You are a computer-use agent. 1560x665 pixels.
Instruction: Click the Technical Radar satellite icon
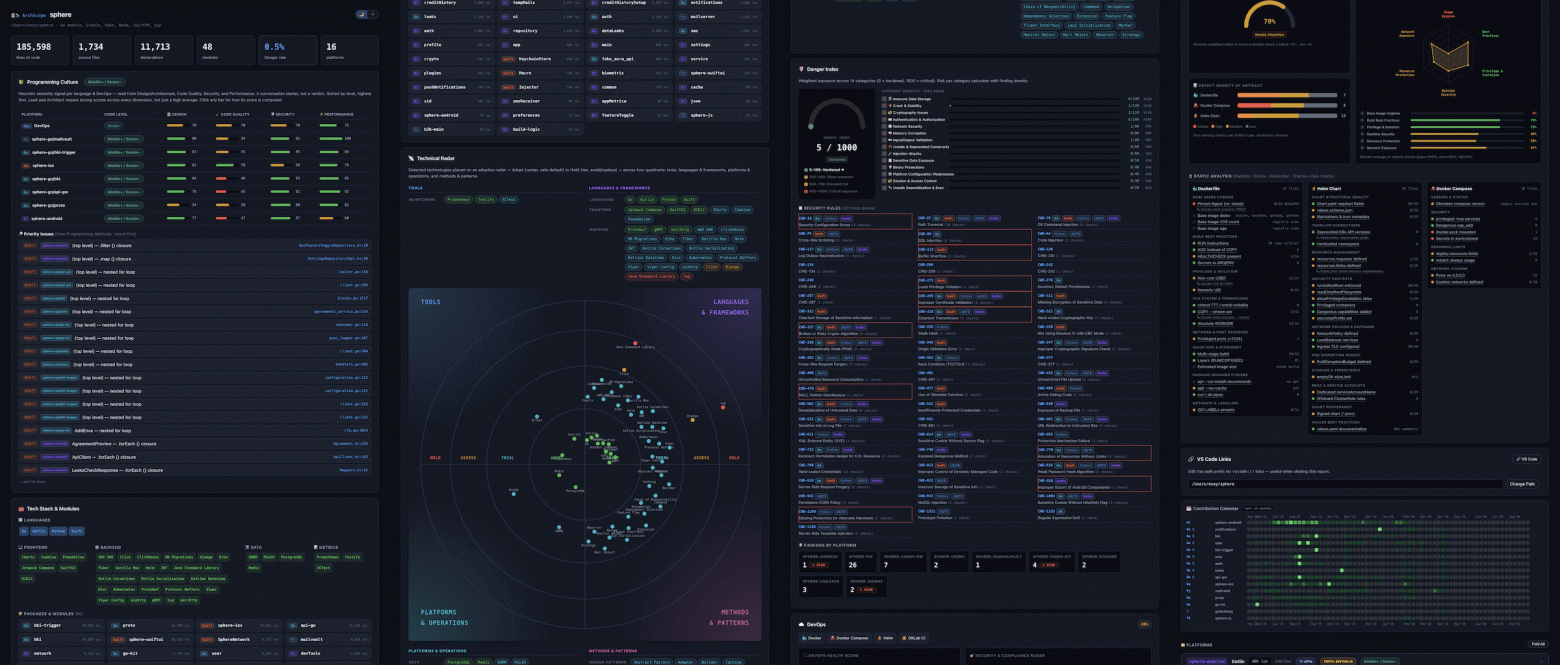click(x=411, y=158)
